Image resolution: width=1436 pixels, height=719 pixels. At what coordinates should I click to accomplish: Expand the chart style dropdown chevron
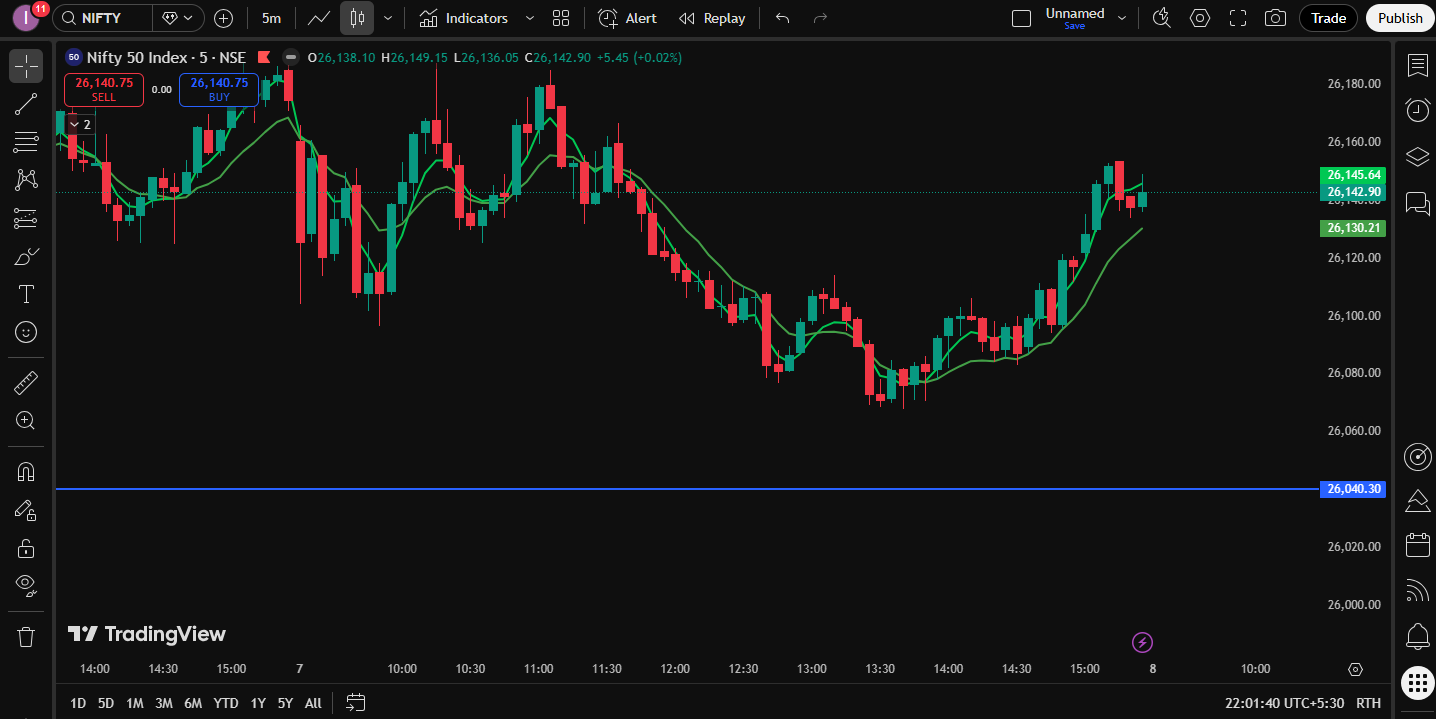pyautogui.click(x=387, y=17)
